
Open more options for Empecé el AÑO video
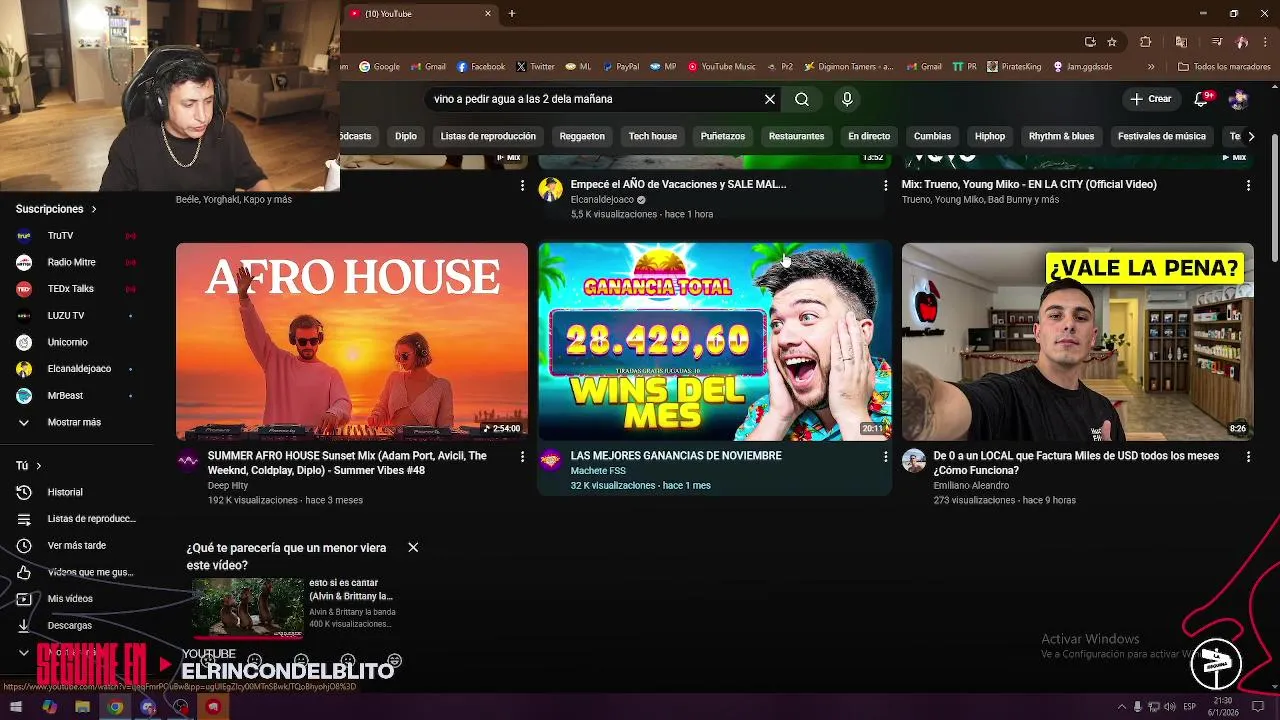(x=885, y=185)
